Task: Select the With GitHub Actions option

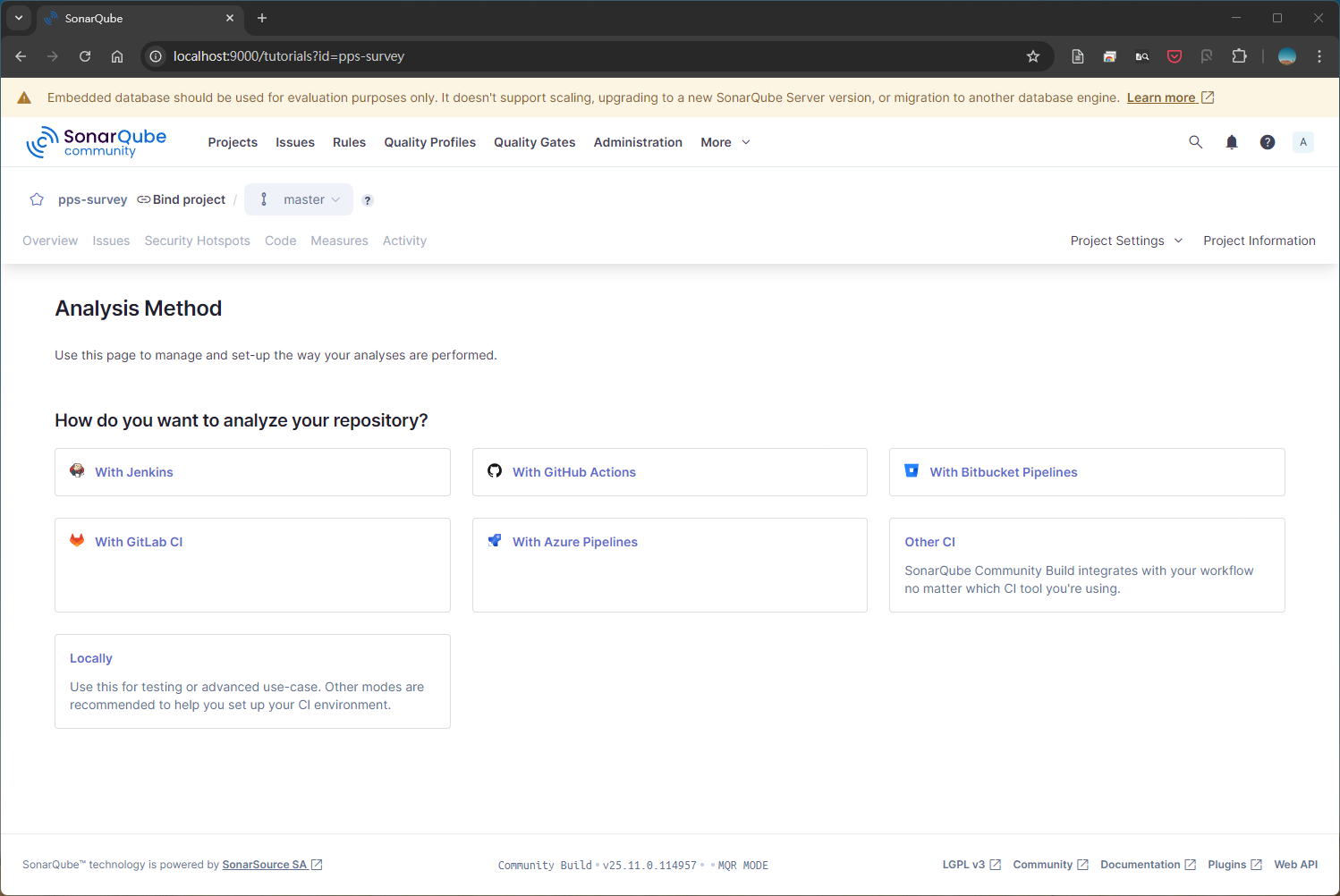Action: 574,472
